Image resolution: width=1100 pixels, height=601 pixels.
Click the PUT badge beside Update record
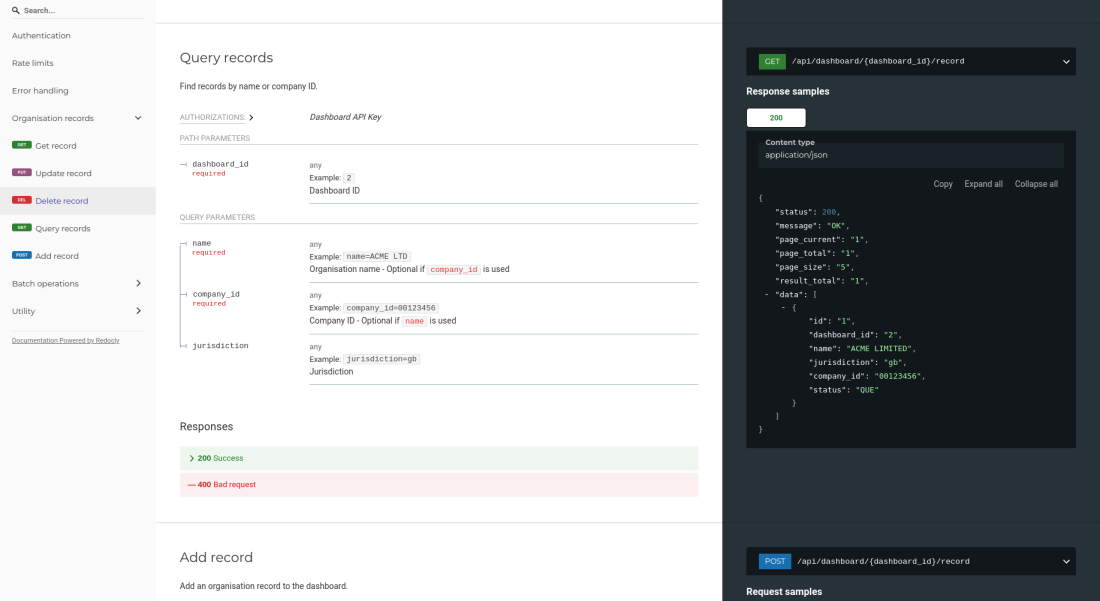tap(21, 173)
